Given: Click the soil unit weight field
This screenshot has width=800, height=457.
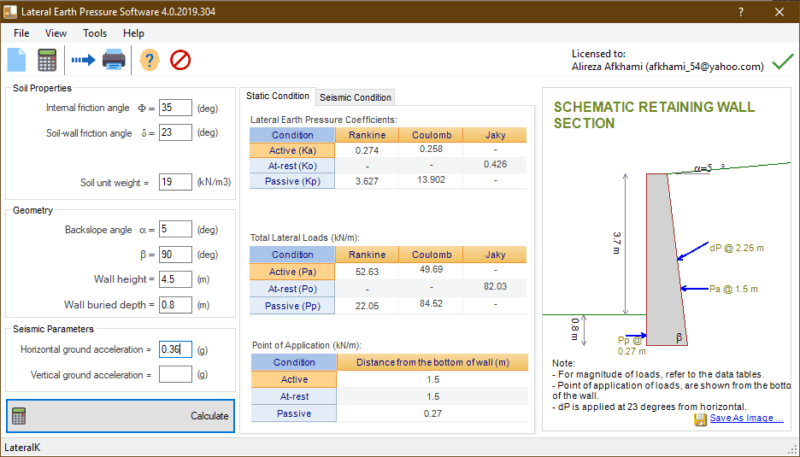Looking at the screenshot, I should (x=176, y=182).
